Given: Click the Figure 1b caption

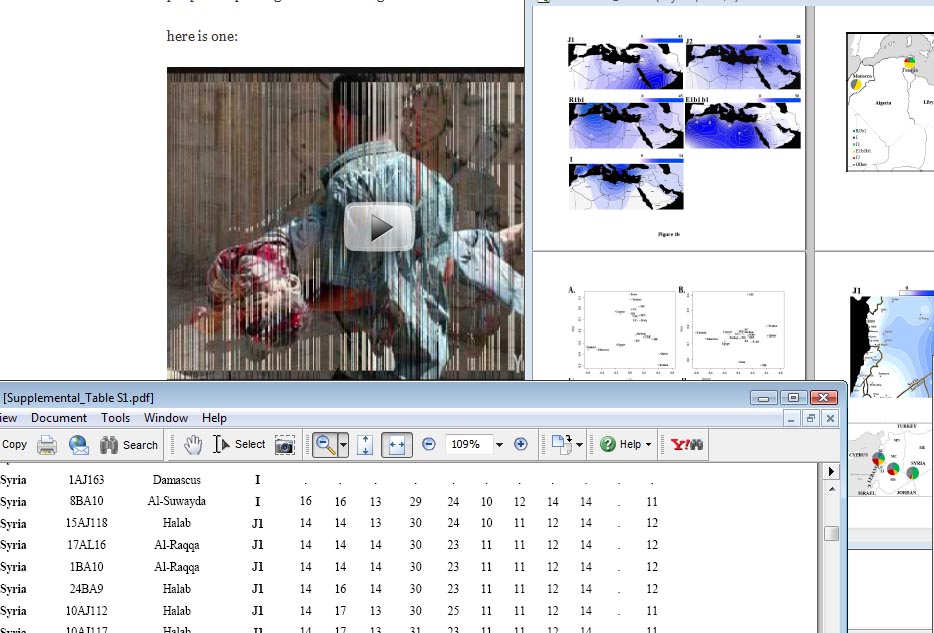Looking at the screenshot, I should click(x=668, y=234).
